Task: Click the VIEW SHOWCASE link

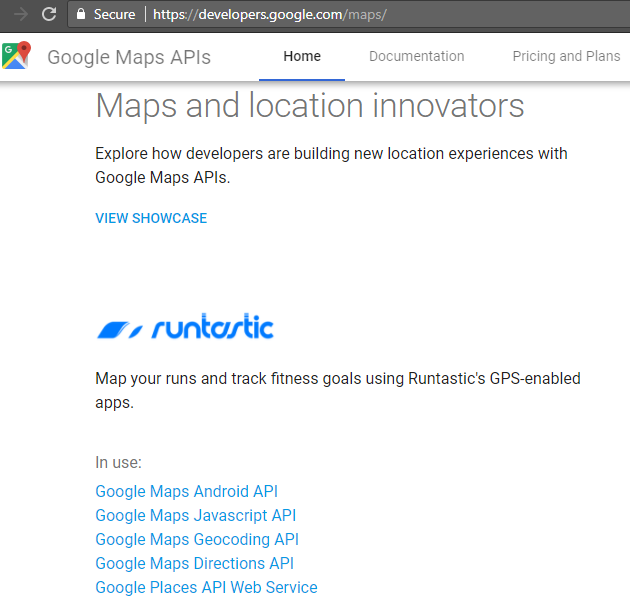Action: [x=151, y=218]
